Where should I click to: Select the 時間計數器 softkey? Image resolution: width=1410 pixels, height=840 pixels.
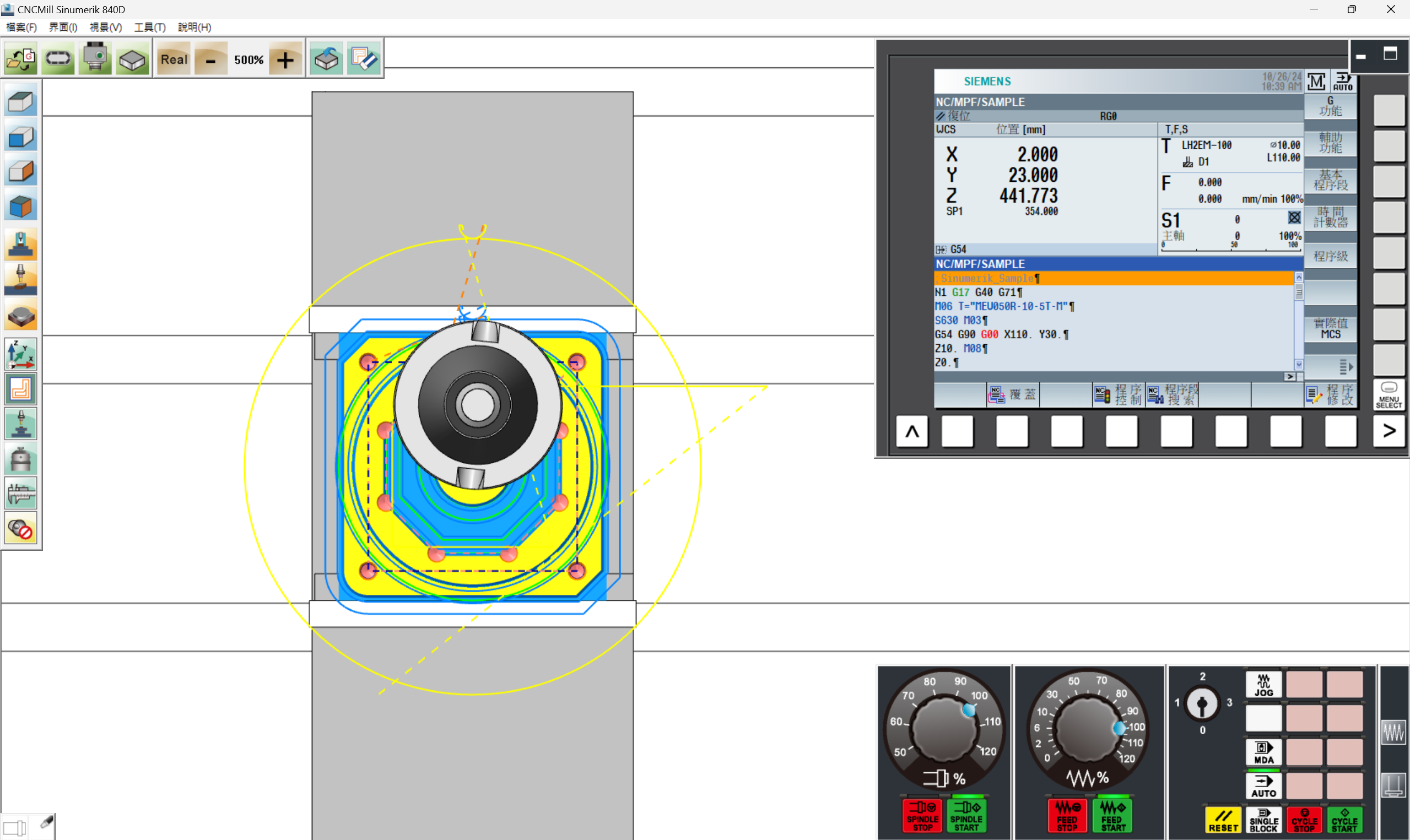pyautogui.click(x=1330, y=218)
